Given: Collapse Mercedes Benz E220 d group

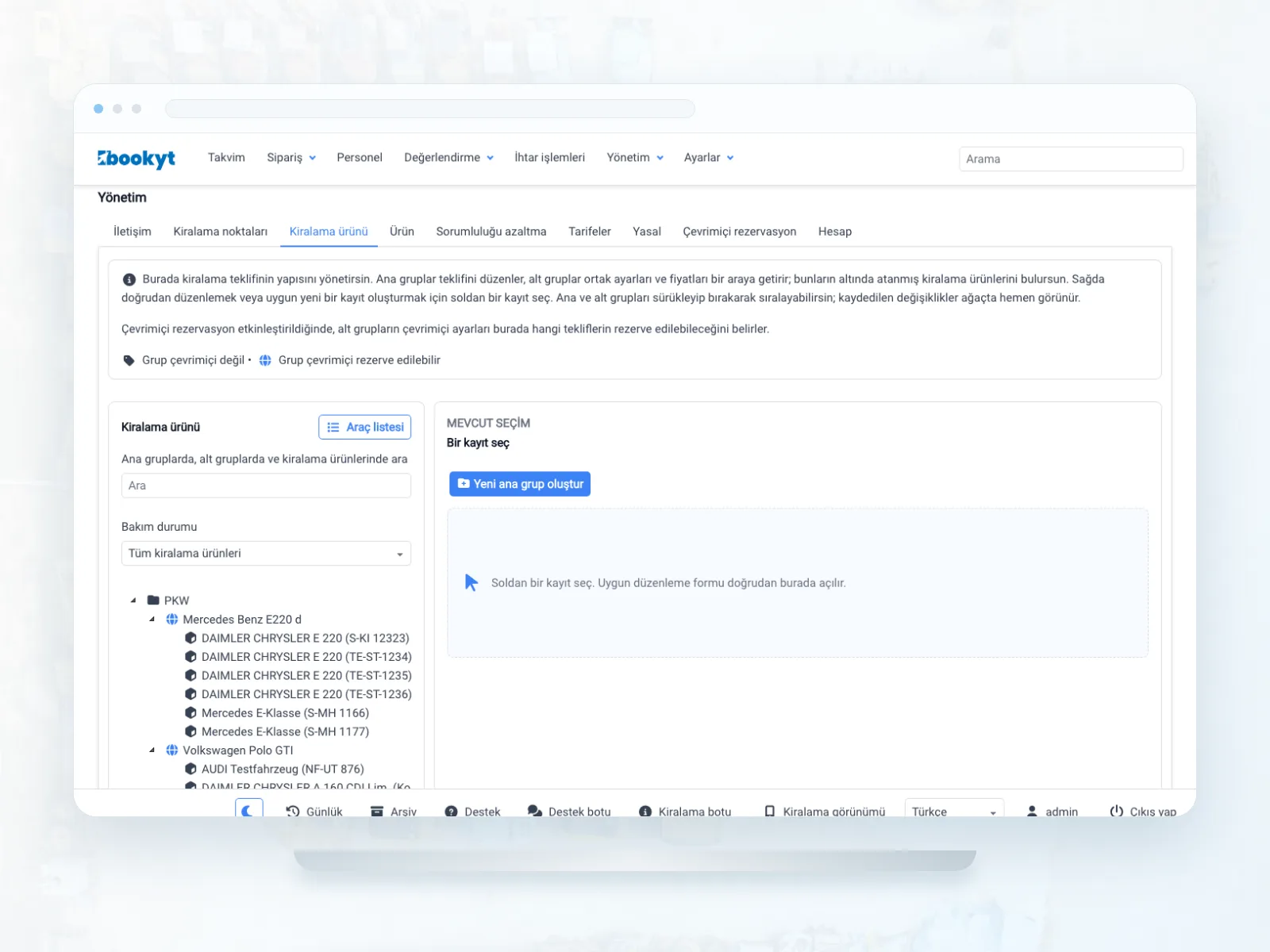Looking at the screenshot, I should [x=152, y=620].
